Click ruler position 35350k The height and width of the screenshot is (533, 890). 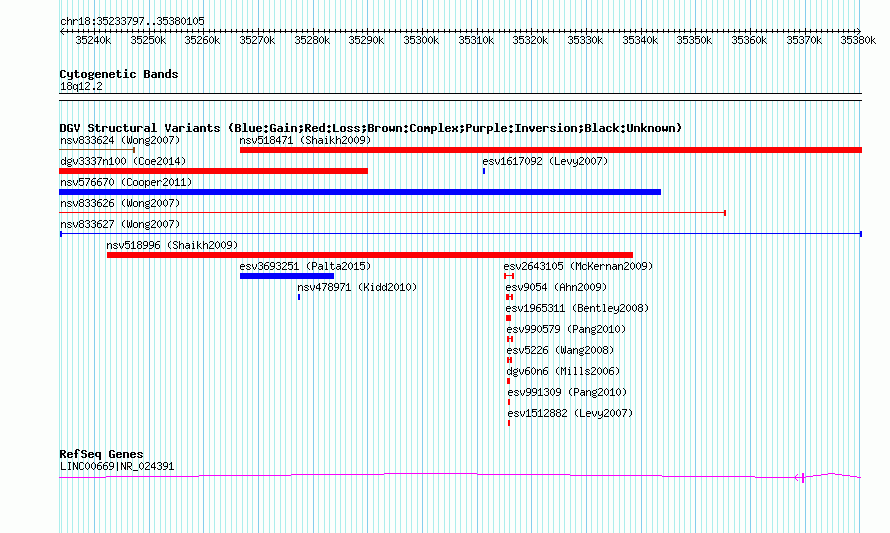[x=694, y=40]
